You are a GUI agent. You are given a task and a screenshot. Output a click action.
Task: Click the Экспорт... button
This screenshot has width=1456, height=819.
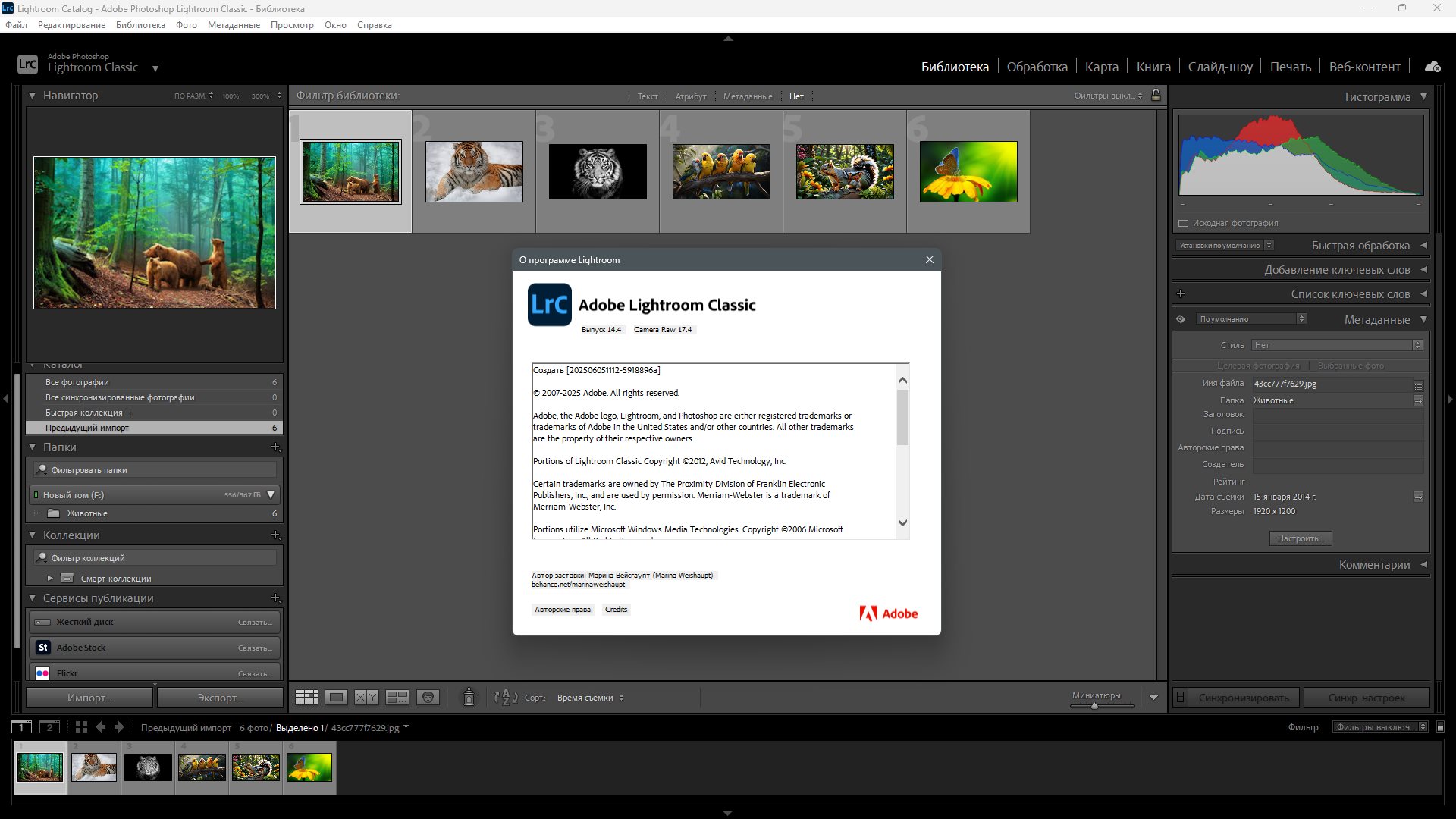[x=220, y=698]
